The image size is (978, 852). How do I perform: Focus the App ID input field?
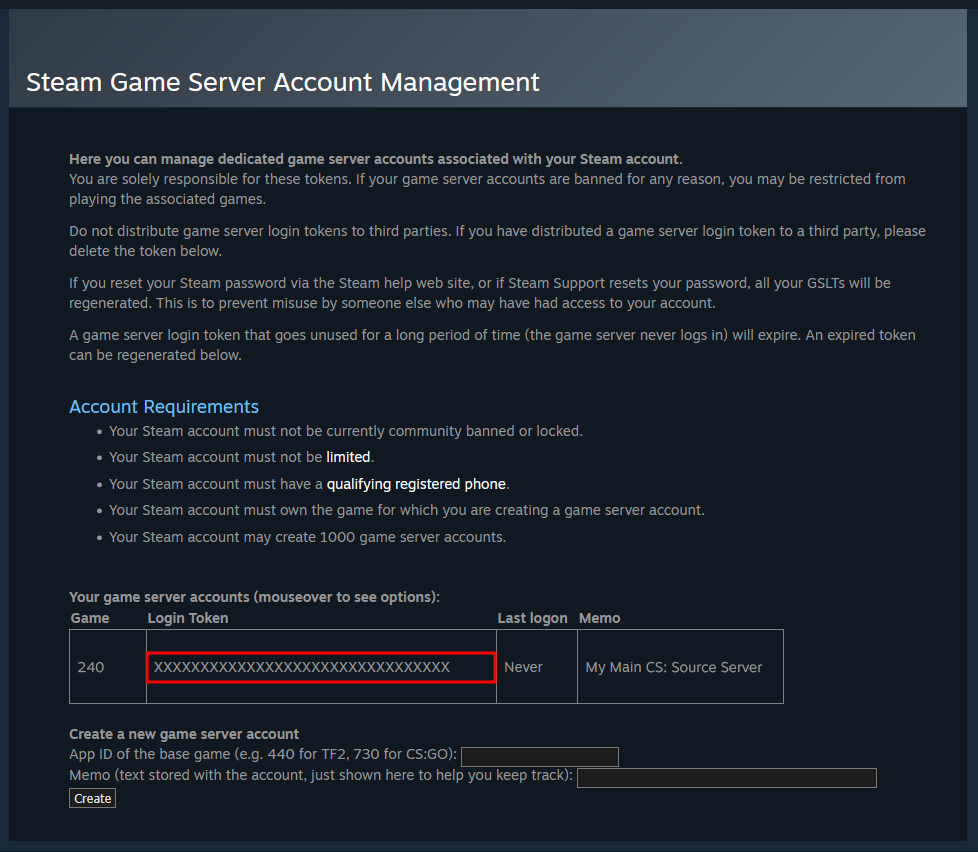pos(539,756)
